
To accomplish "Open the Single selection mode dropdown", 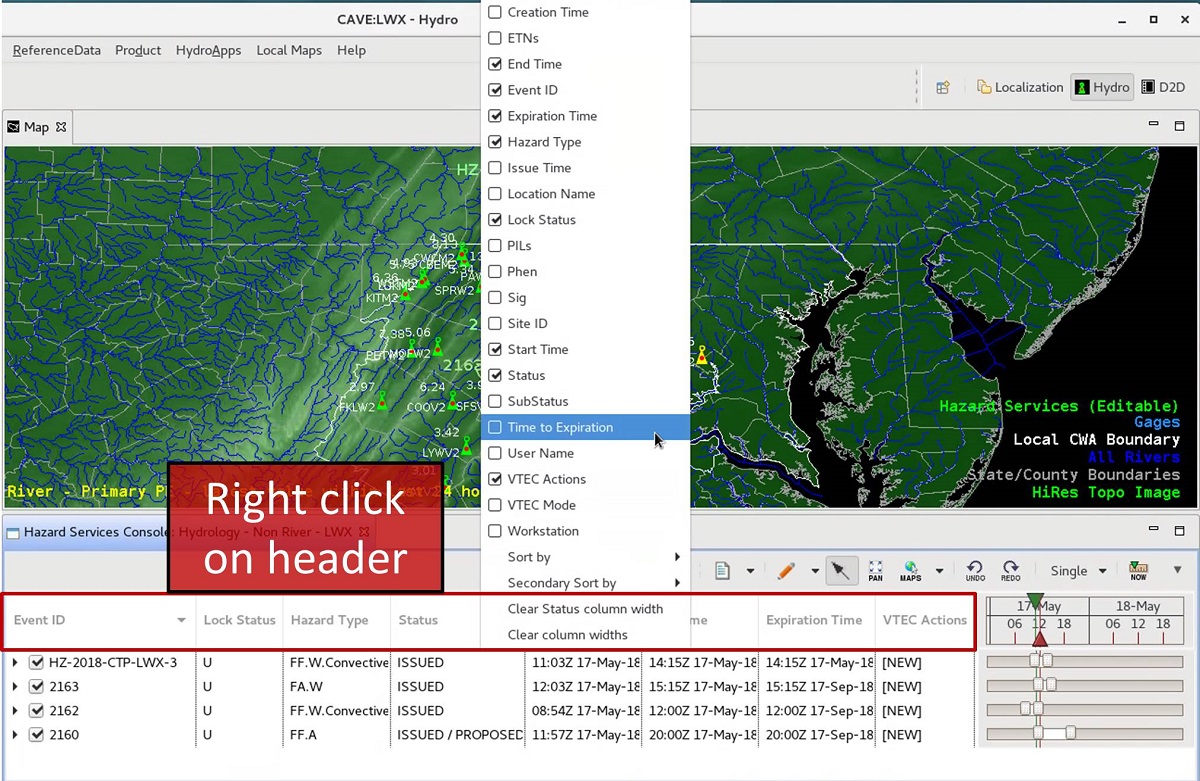I will point(1078,571).
